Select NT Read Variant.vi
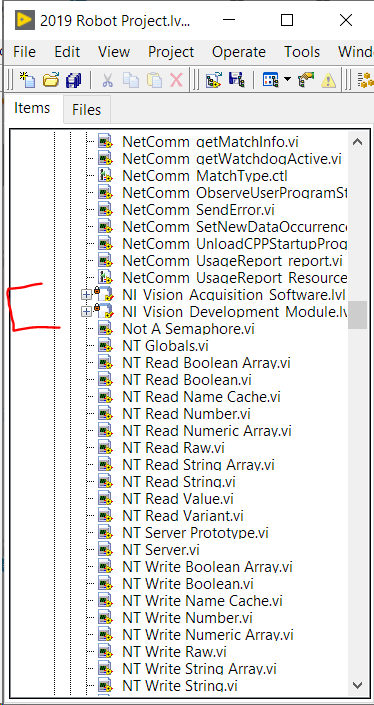The width and height of the screenshot is (374, 705). pos(183,516)
